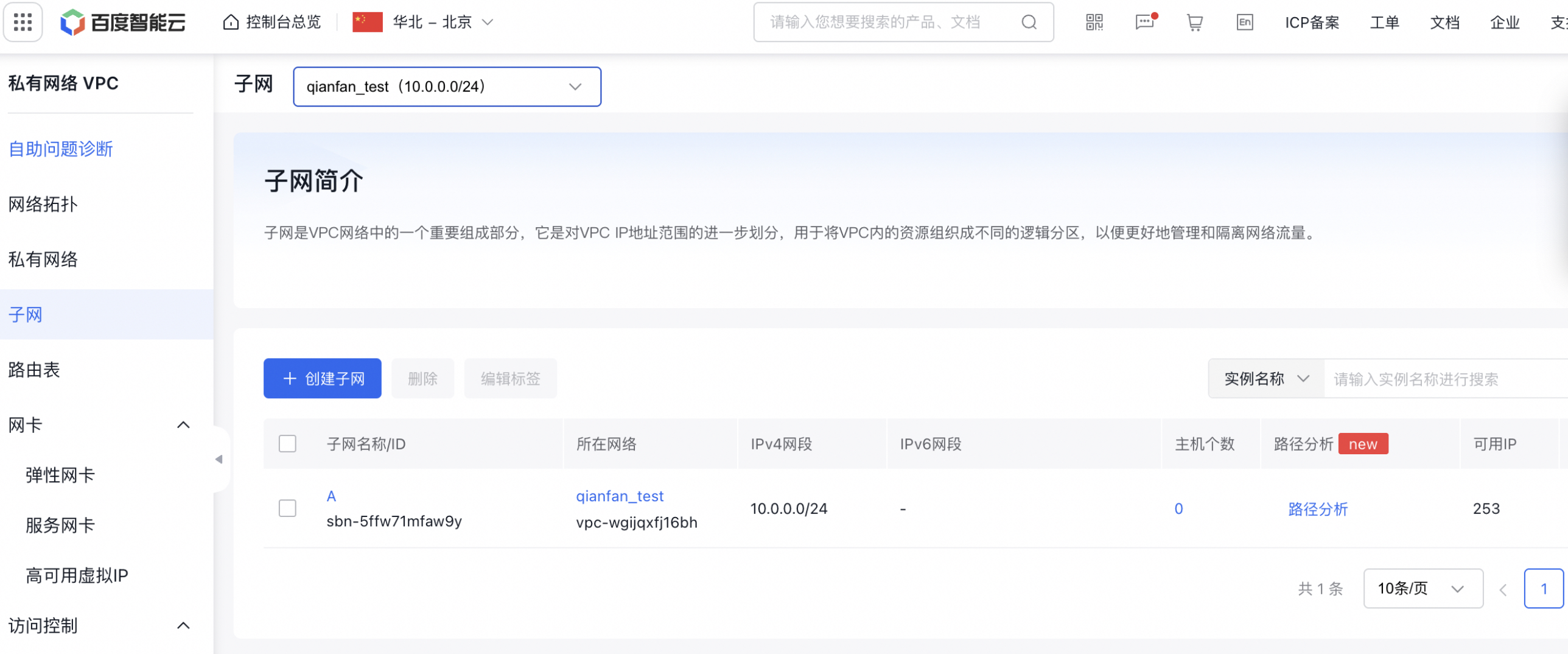This screenshot has height=654, width=1568.
Task: Open the 实例名称 filter dropdown
Action: [x=1266, y=379]
